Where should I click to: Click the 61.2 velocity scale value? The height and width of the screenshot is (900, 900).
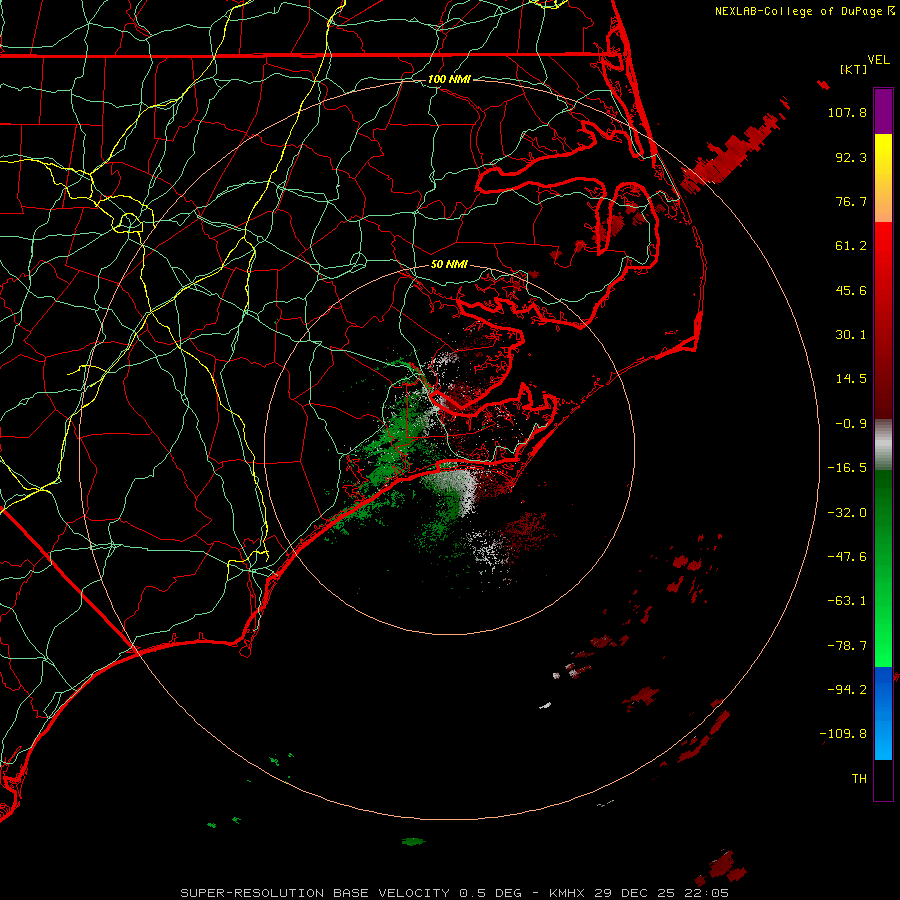coord(851,246)
